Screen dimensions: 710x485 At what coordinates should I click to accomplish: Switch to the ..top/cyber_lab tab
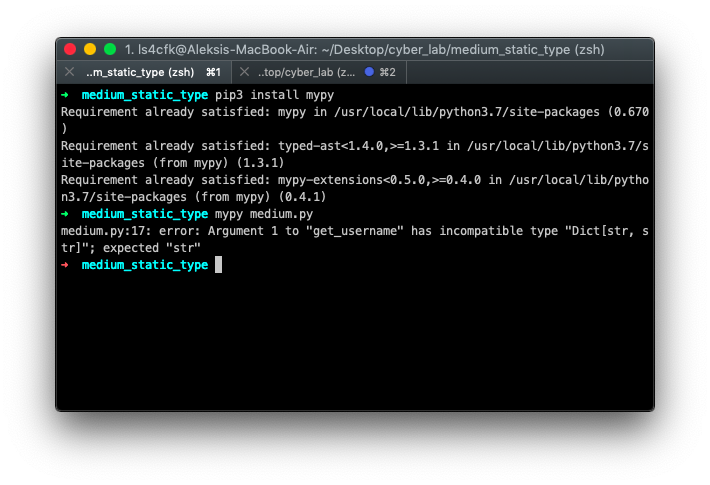[x=306, y=72]
